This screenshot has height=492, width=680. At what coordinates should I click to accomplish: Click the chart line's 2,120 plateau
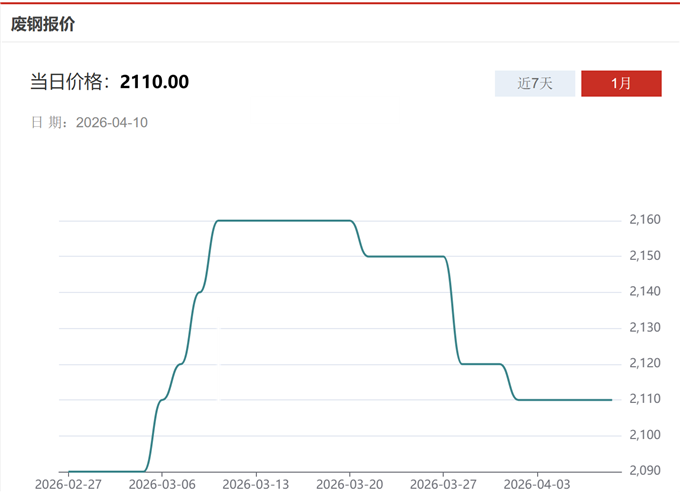point(480,364)
